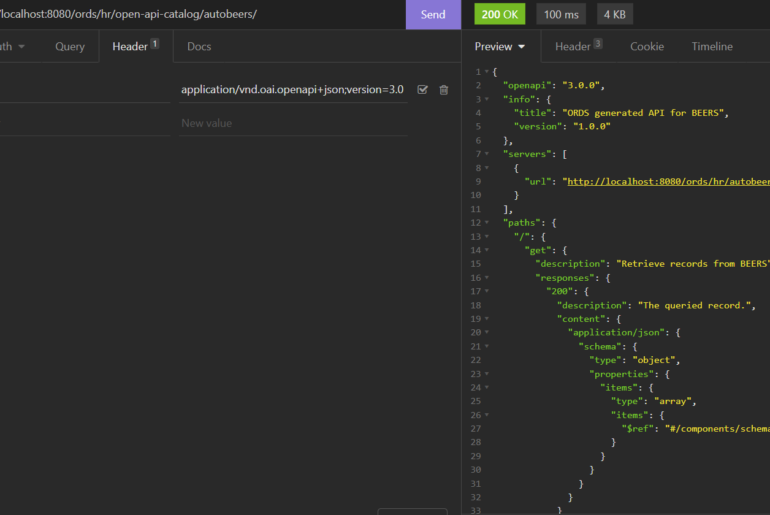This screenshot has width=770, height=515.
Task: Click the 4 KB response size badge
Action: [x=614, y=14]
